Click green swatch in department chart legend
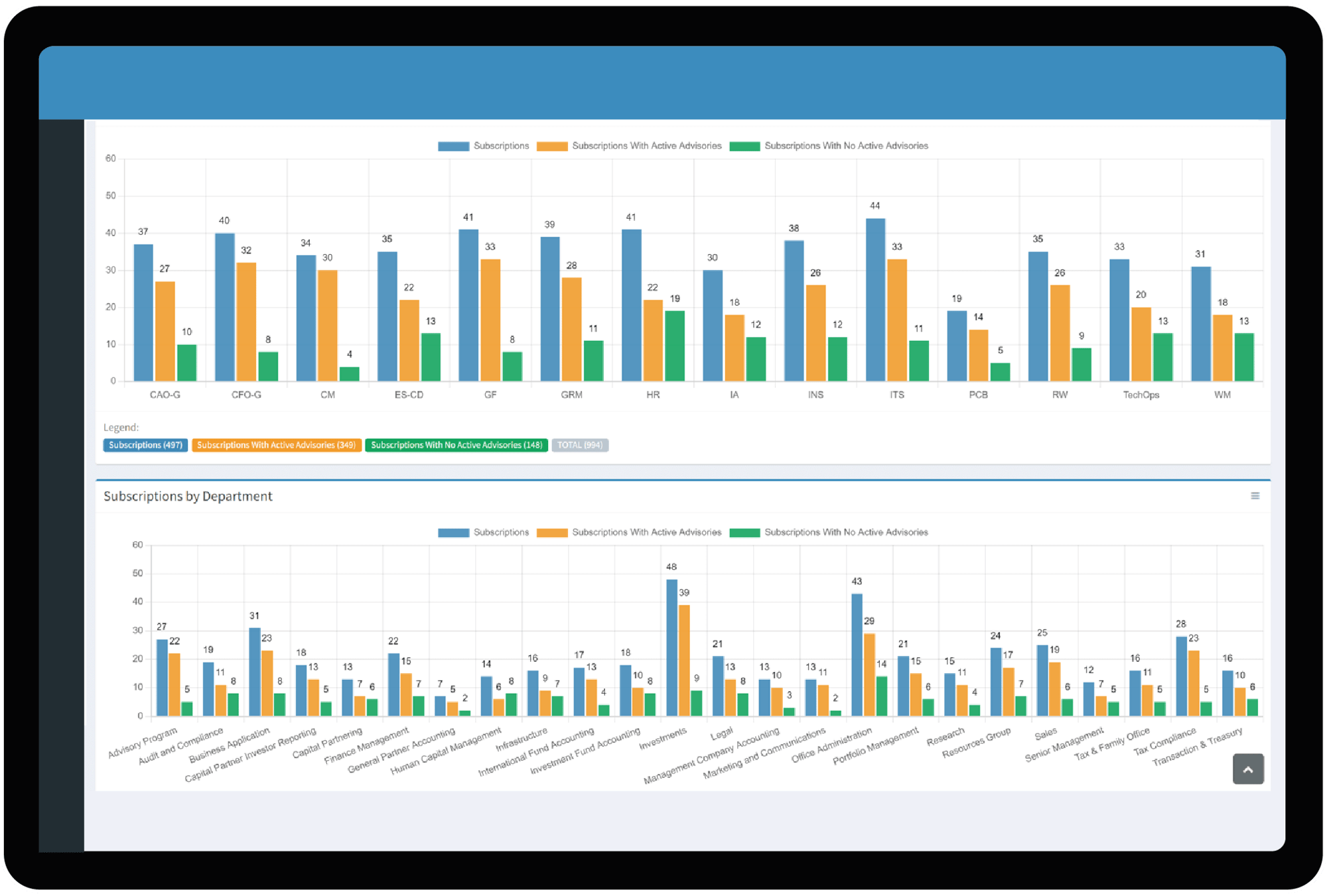This screenshot has height=896, width=1327. click(744, 533)
